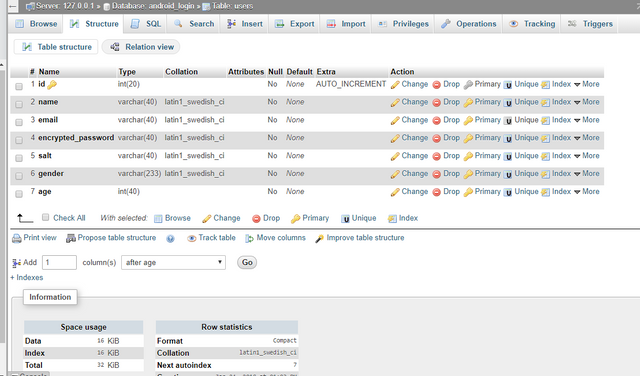The width and height of the screenshot is (640, 376).
Task: Open More dropdown for salt row
Action: (587, 156)
